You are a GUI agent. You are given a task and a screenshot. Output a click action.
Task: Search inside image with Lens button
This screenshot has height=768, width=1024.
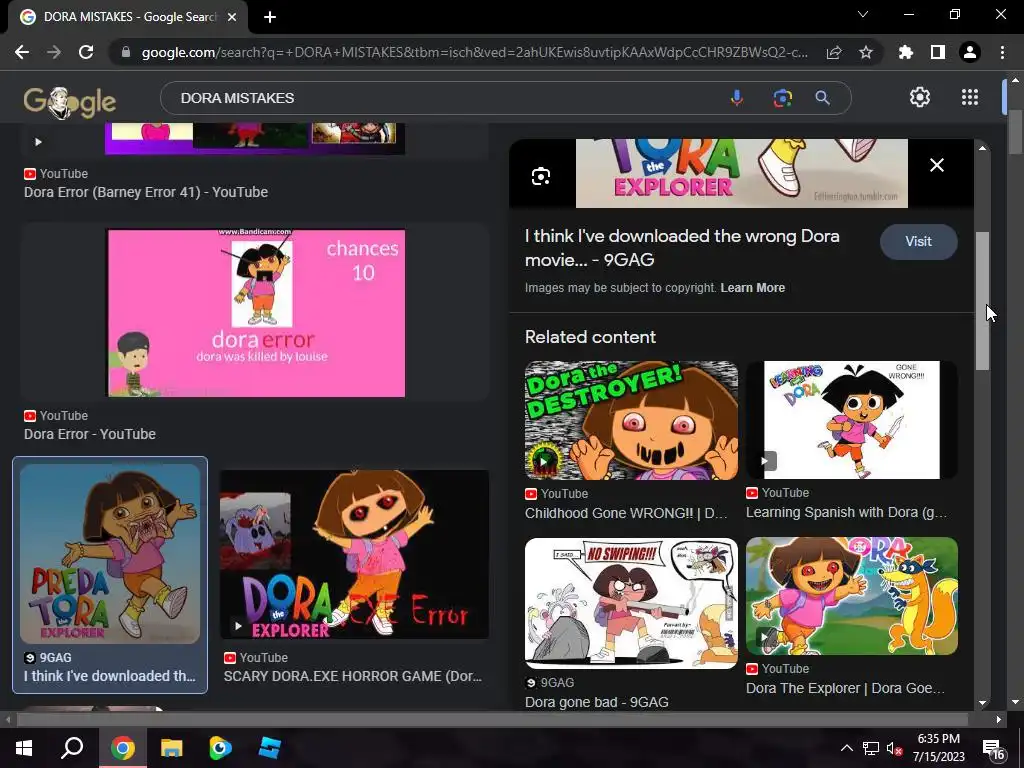pyautogui.click(x=541, y=176)
